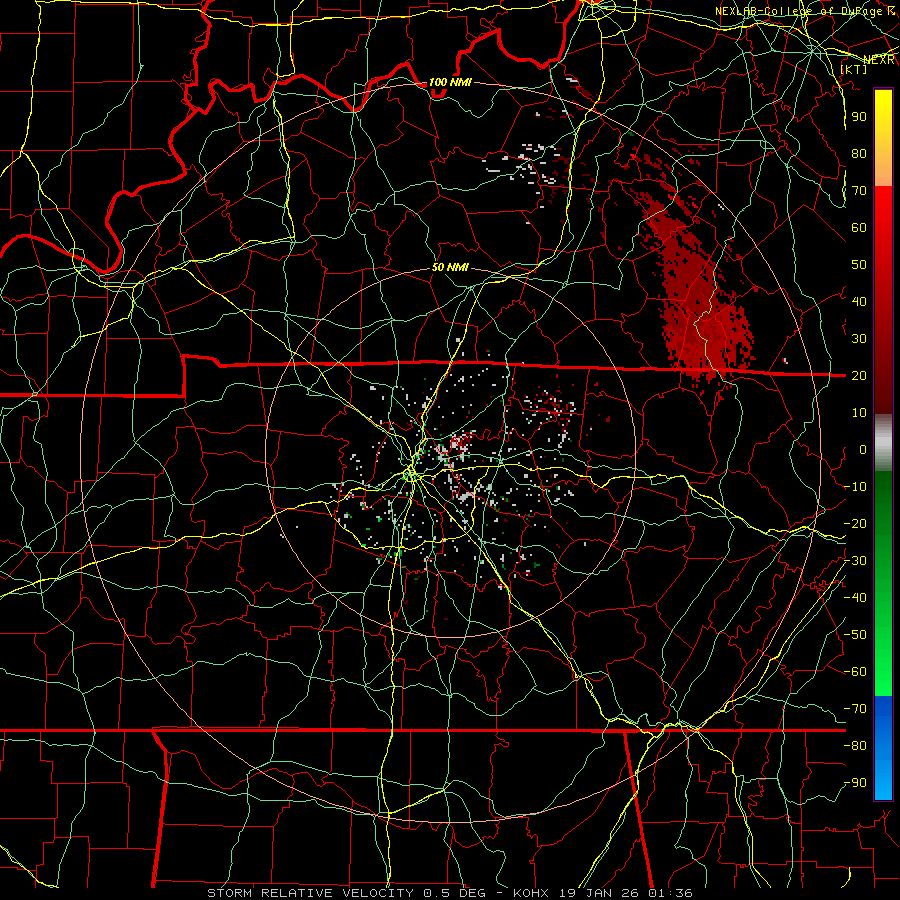Click the 0 value on the color scale

click(863, 449)
